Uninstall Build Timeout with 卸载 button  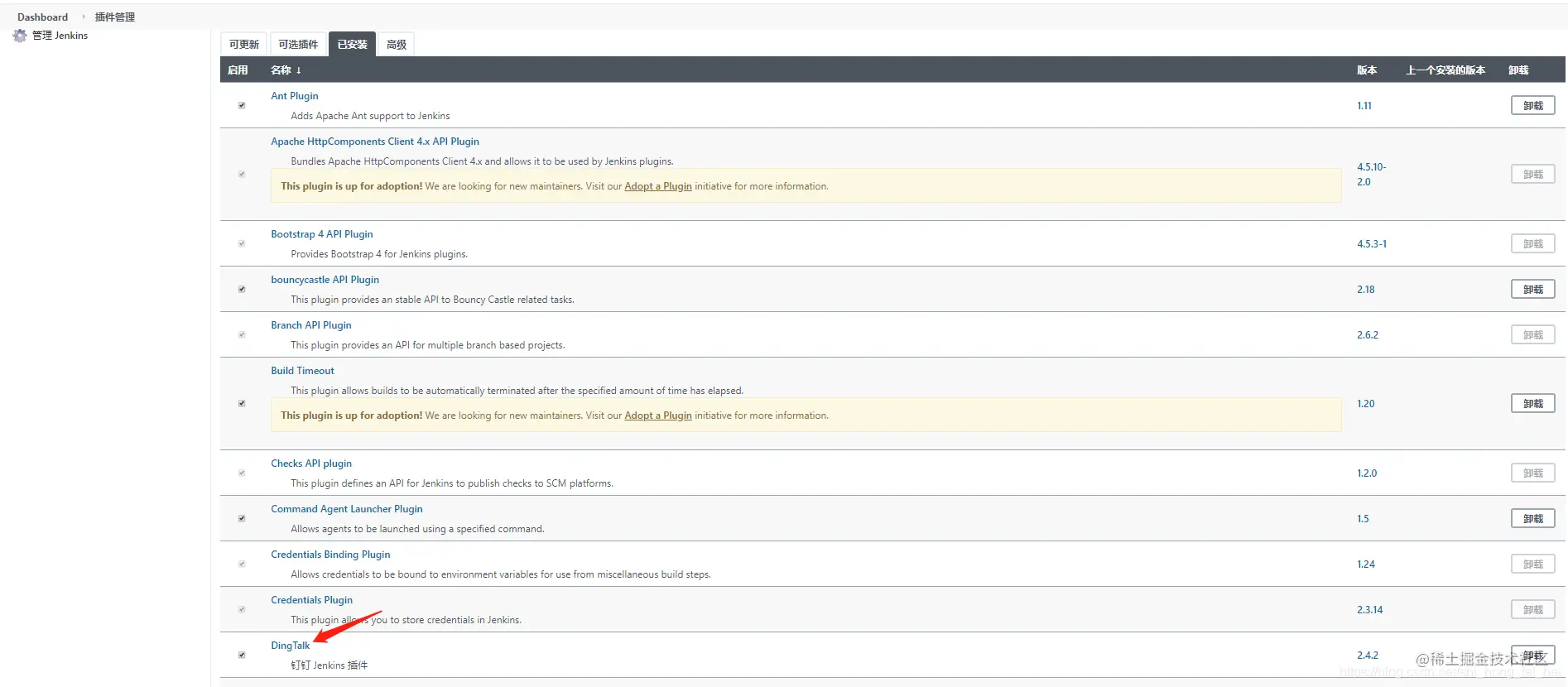[x=1533, y=403]
